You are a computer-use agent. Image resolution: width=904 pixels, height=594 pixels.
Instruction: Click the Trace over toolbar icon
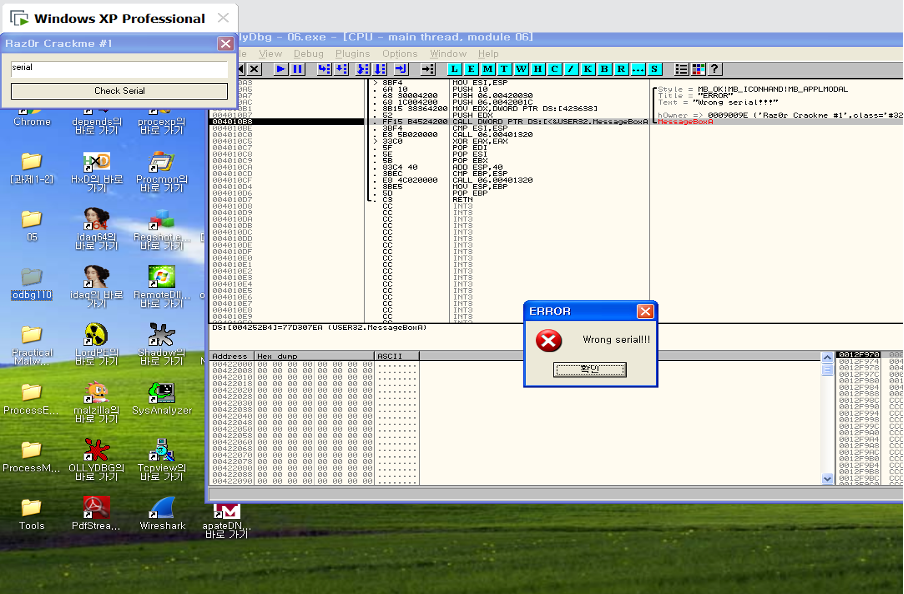coord(379,69)
